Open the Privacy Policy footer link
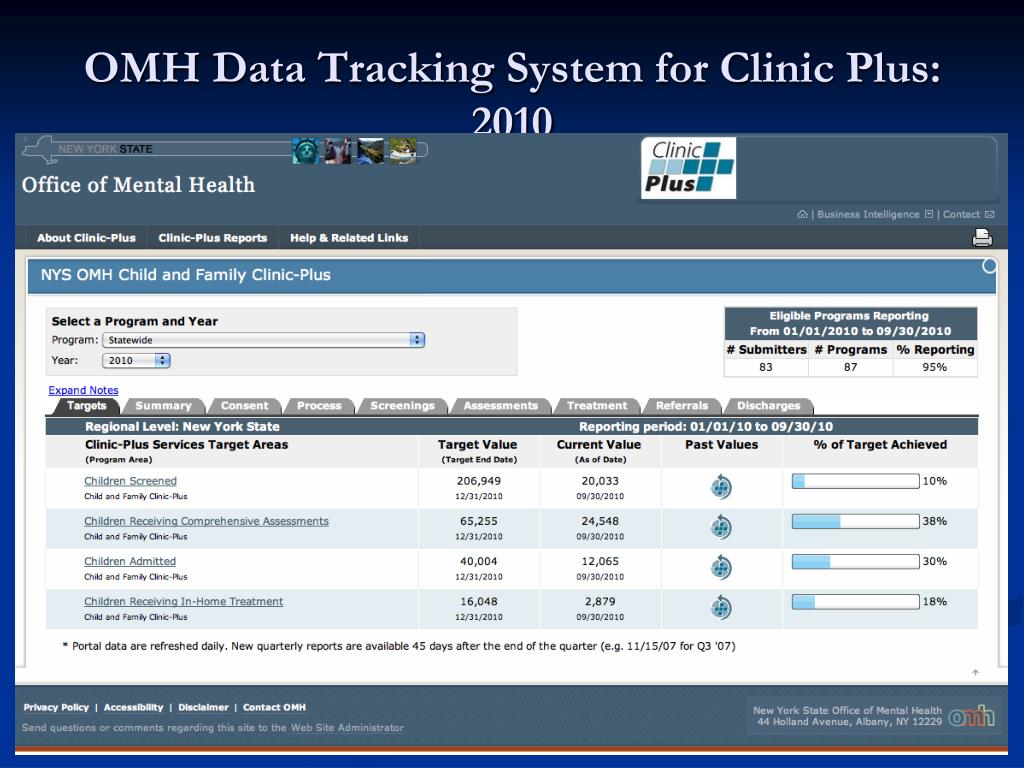The height and width of the screenshot is (768, 1024). coord(56,707)
